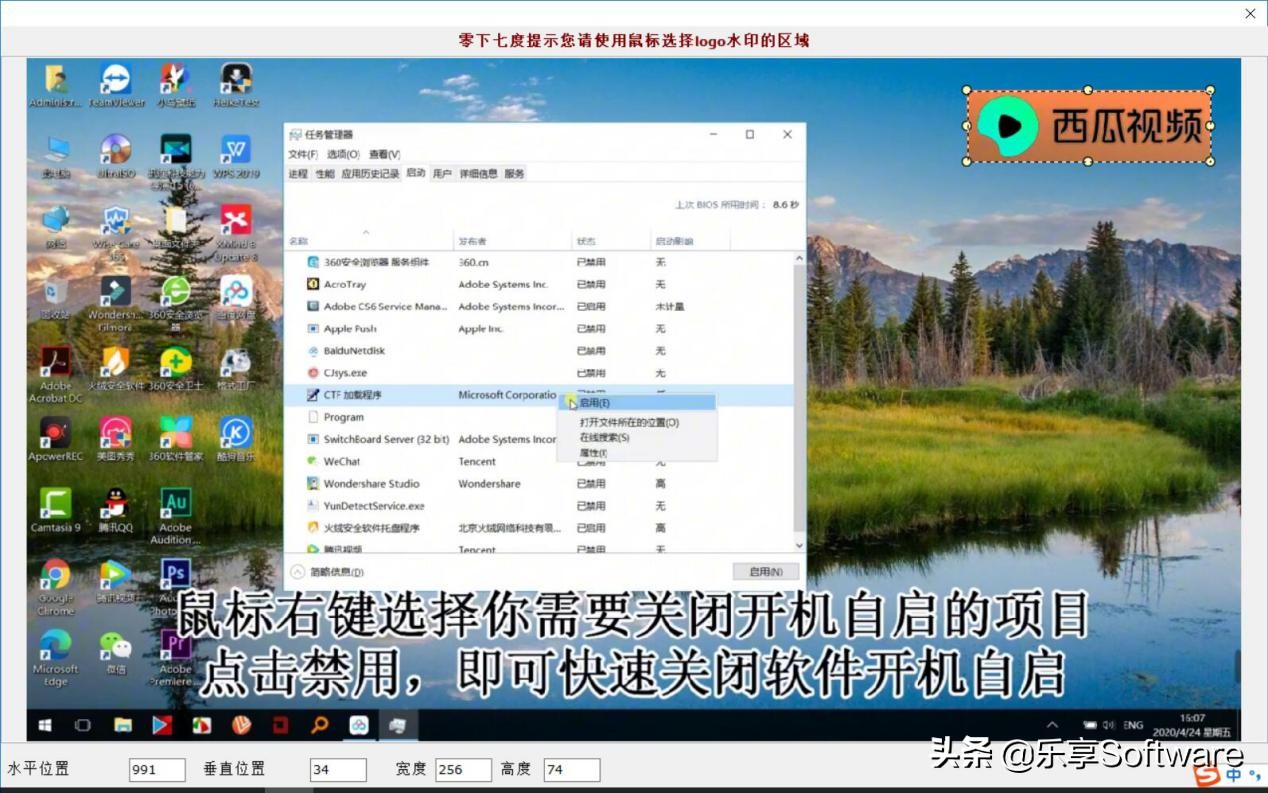Viewport: 1268px width, 793px height.
Task: Switch to the 用户 tab
Action: point(442,173)
